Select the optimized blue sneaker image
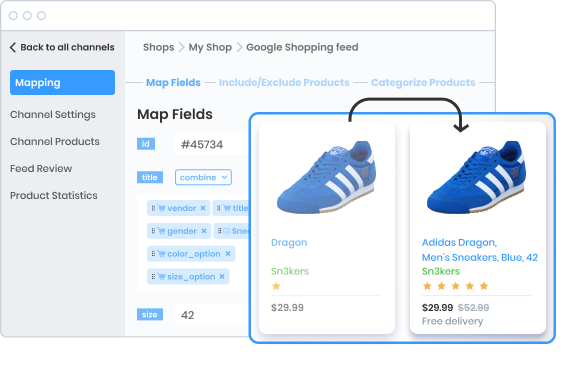Viewport: 565px width, 370px height. click(476, 177)
